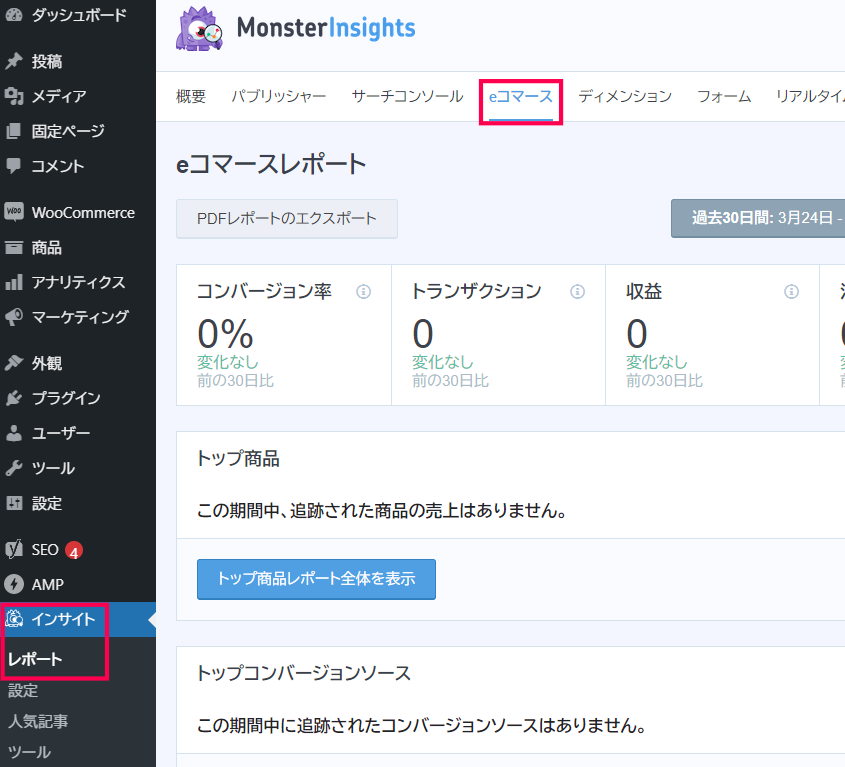Screen dimensions: 845x767
Task: Open 投稿 menu item
Action: [47, 61]
